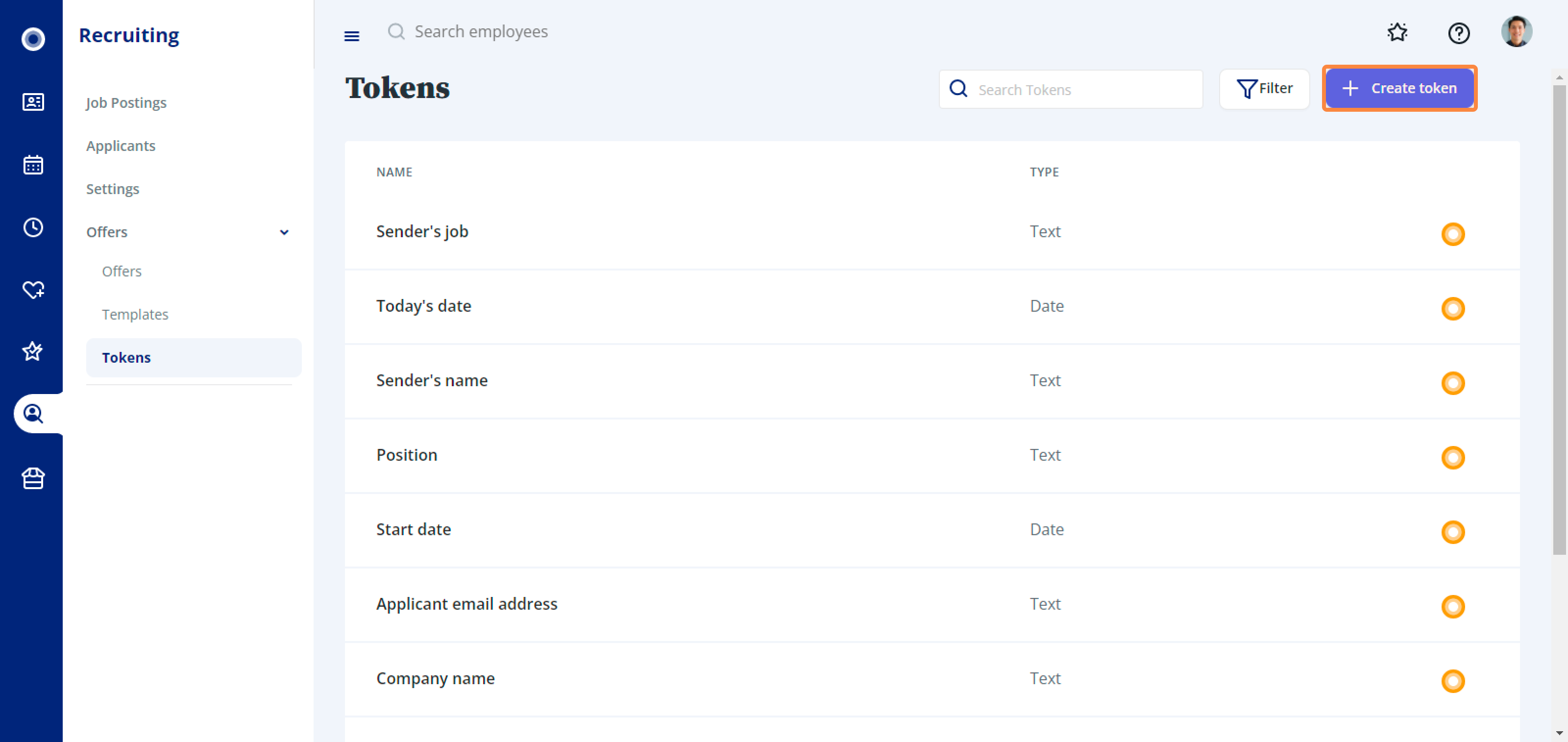
Task: Focus the Search Tokens input field
Action: pos(1071,89)
